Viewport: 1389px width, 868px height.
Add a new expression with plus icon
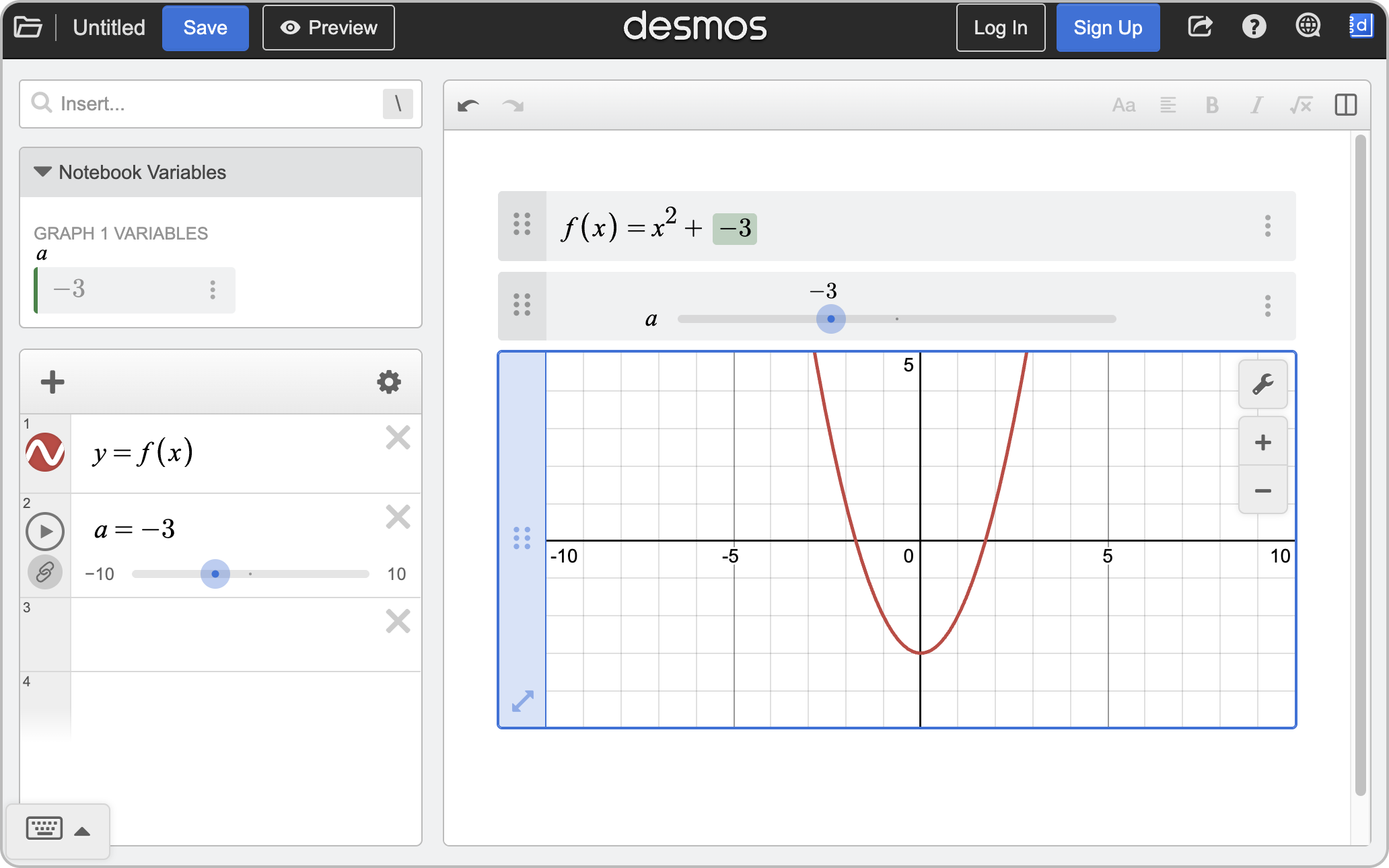click(x=52, y=382)
